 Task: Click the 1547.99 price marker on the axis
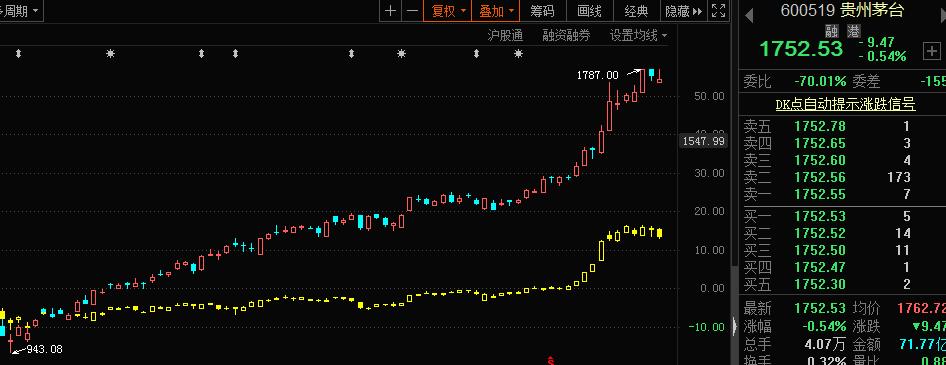703,141
